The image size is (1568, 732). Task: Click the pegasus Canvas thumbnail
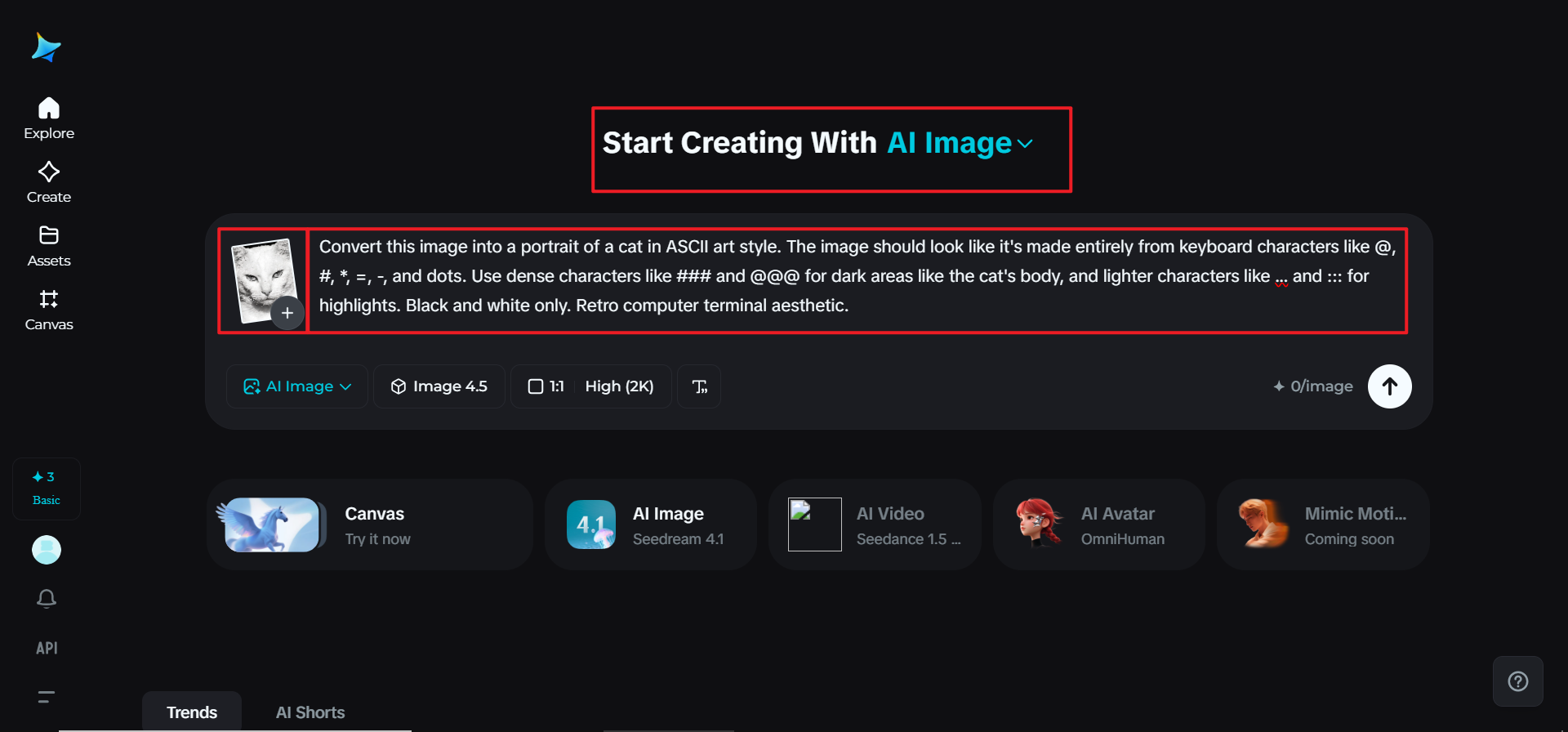click(272, 524)
